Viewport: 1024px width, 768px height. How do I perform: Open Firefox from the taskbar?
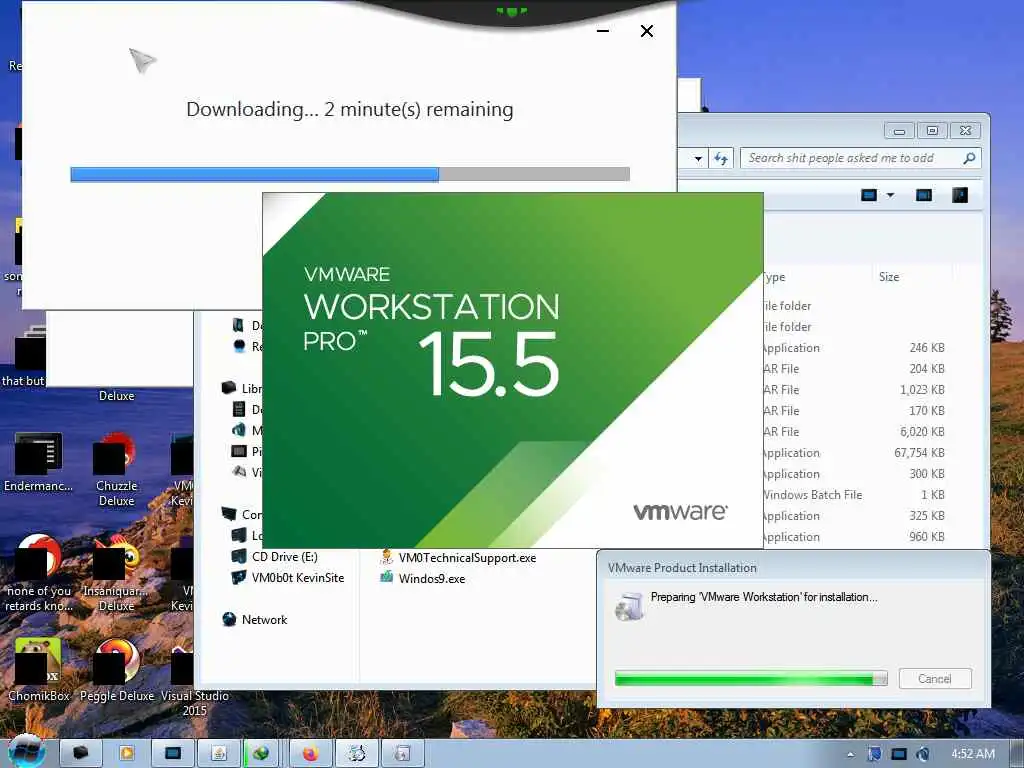(x=311, y=754)
